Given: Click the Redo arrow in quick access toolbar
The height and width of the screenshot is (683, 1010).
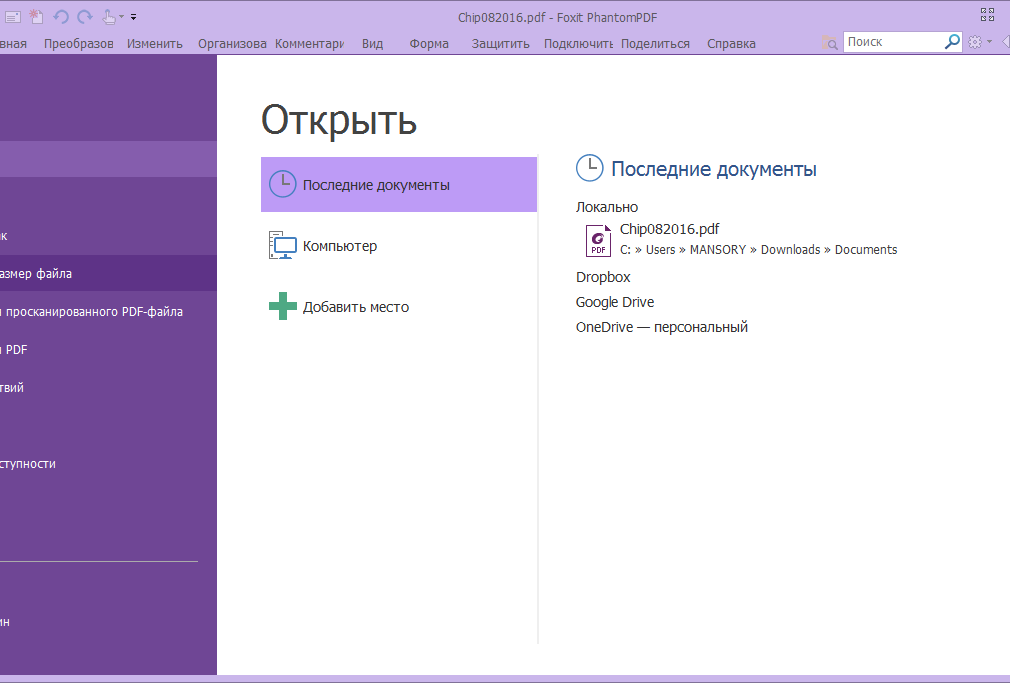Looking at the screenshot, I should click(84, 17).
